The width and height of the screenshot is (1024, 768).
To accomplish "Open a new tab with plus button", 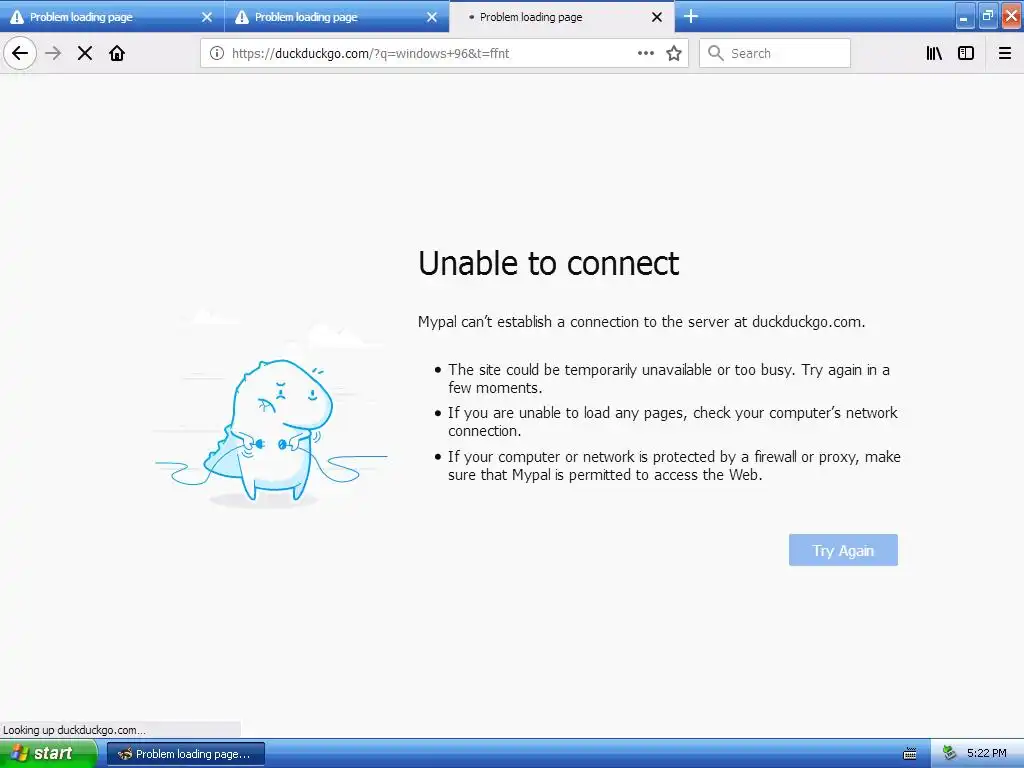I will pos(691,16).
